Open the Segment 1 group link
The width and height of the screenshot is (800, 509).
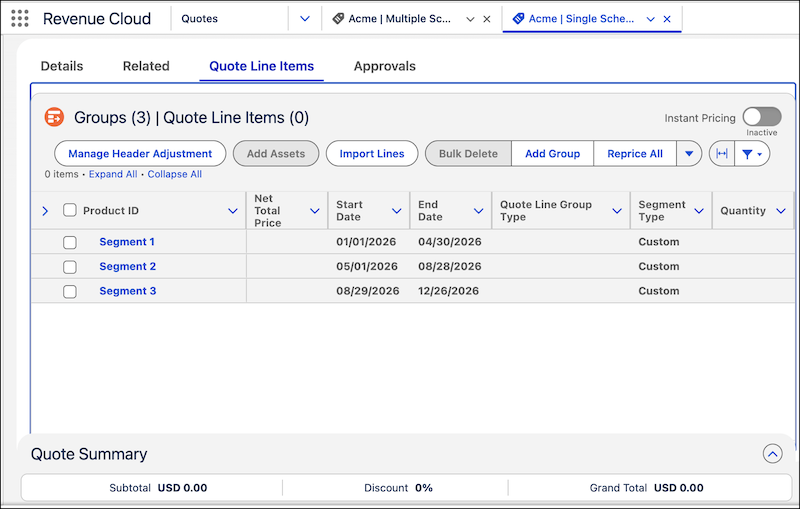tap(127, 242)
